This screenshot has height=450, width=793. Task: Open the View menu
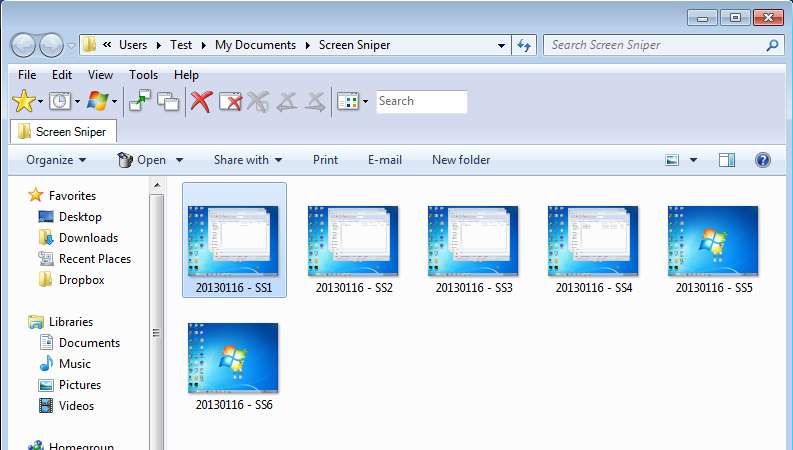(x=100, y=75)
